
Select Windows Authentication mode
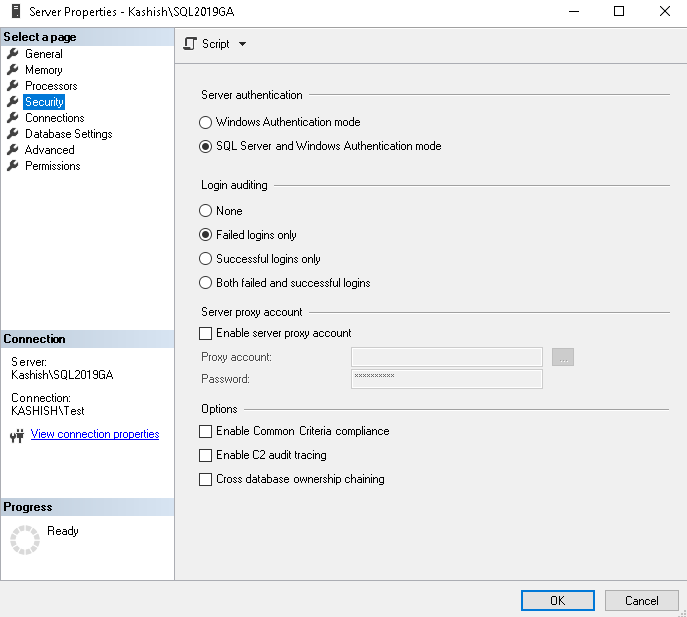206,122
